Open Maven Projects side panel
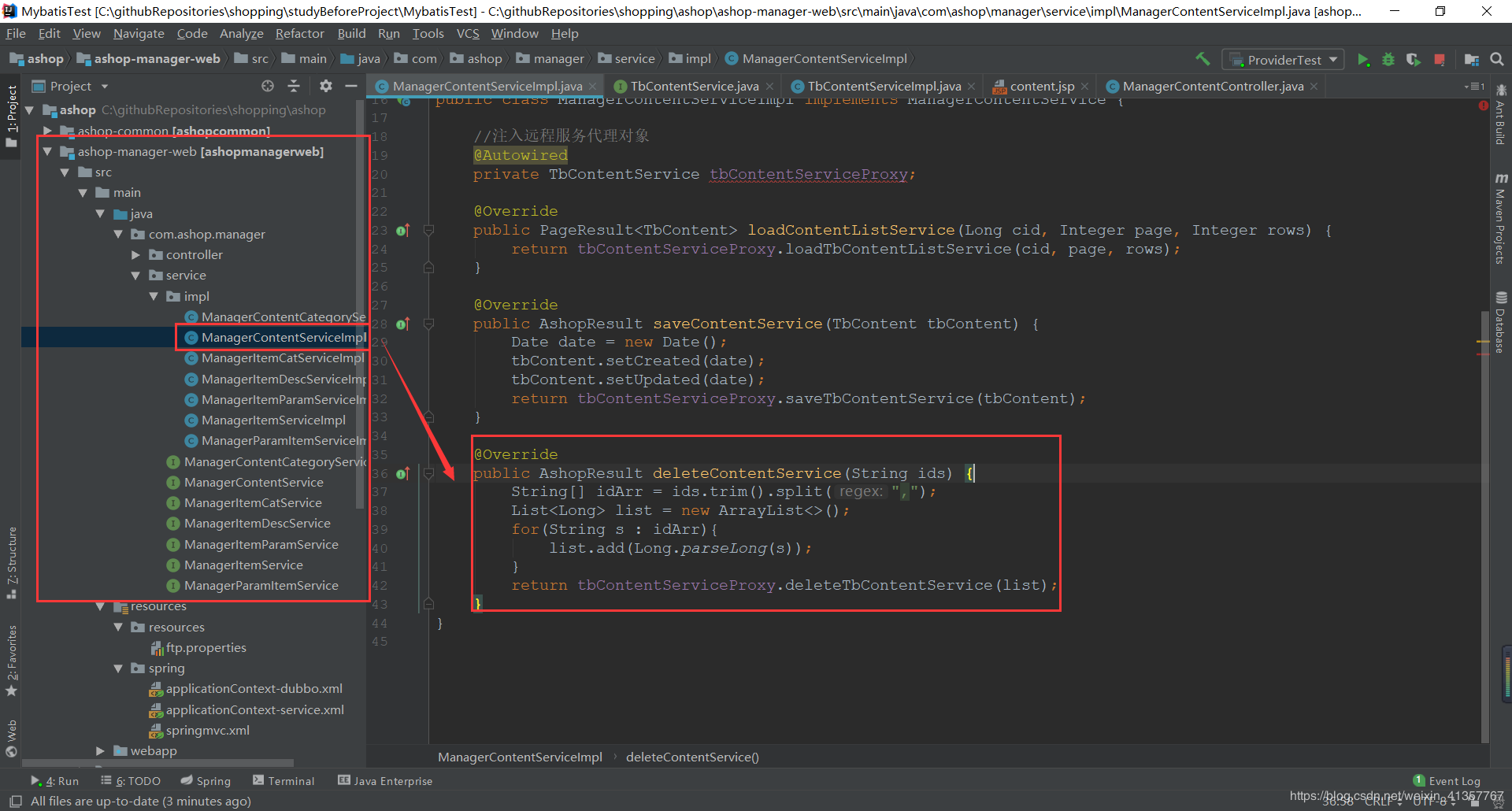 click(1501, 219)
